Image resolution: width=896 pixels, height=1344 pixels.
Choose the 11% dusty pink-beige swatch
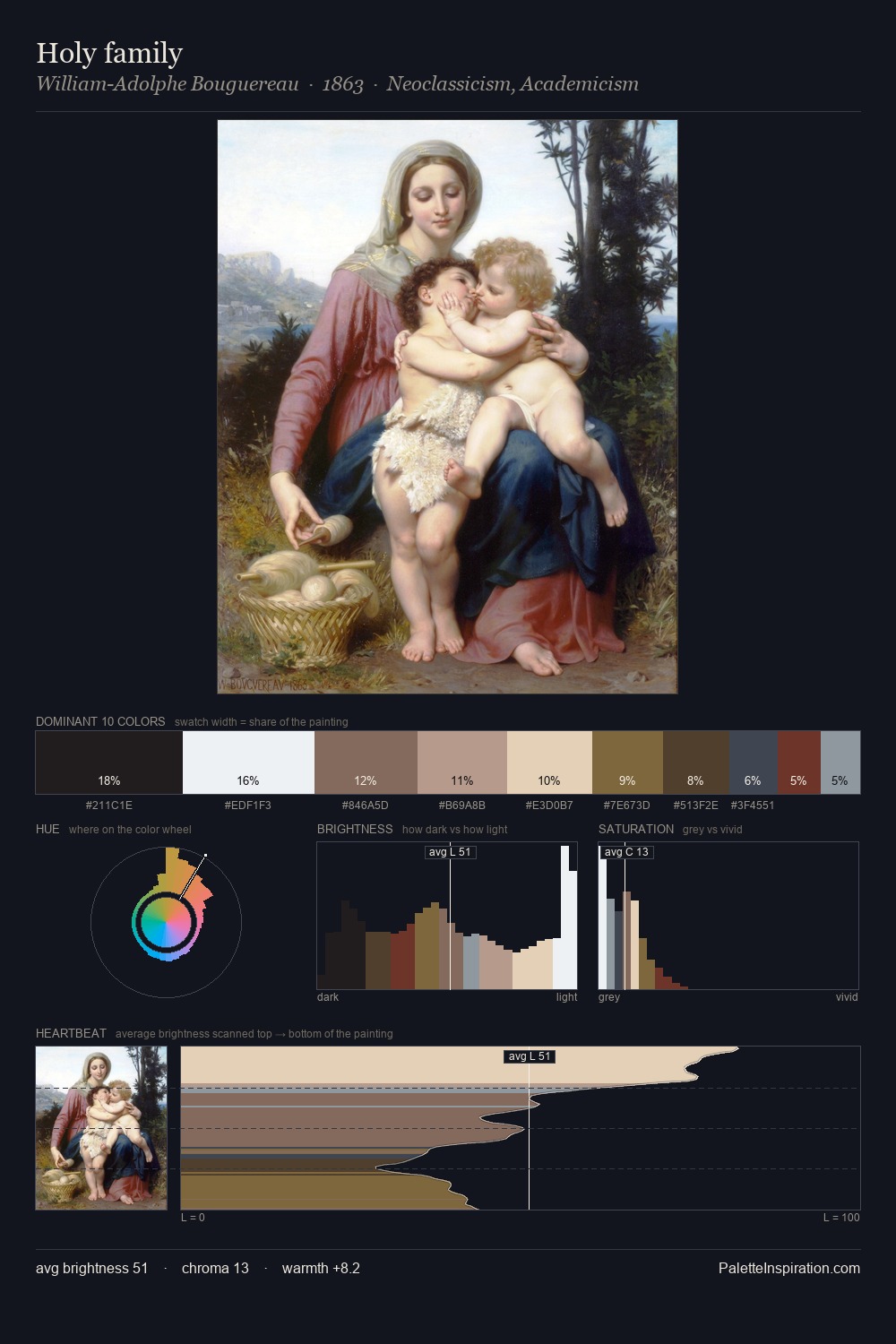point(462,762)
